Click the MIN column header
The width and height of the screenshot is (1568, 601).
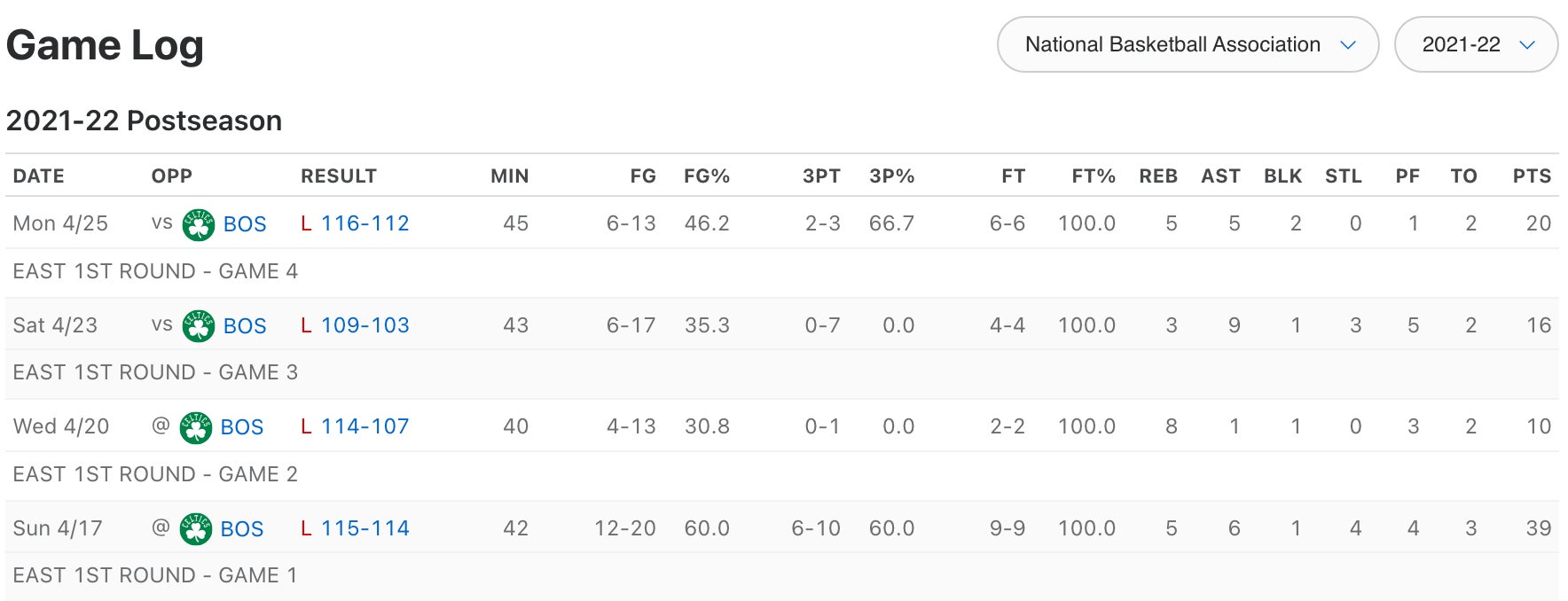509,176
